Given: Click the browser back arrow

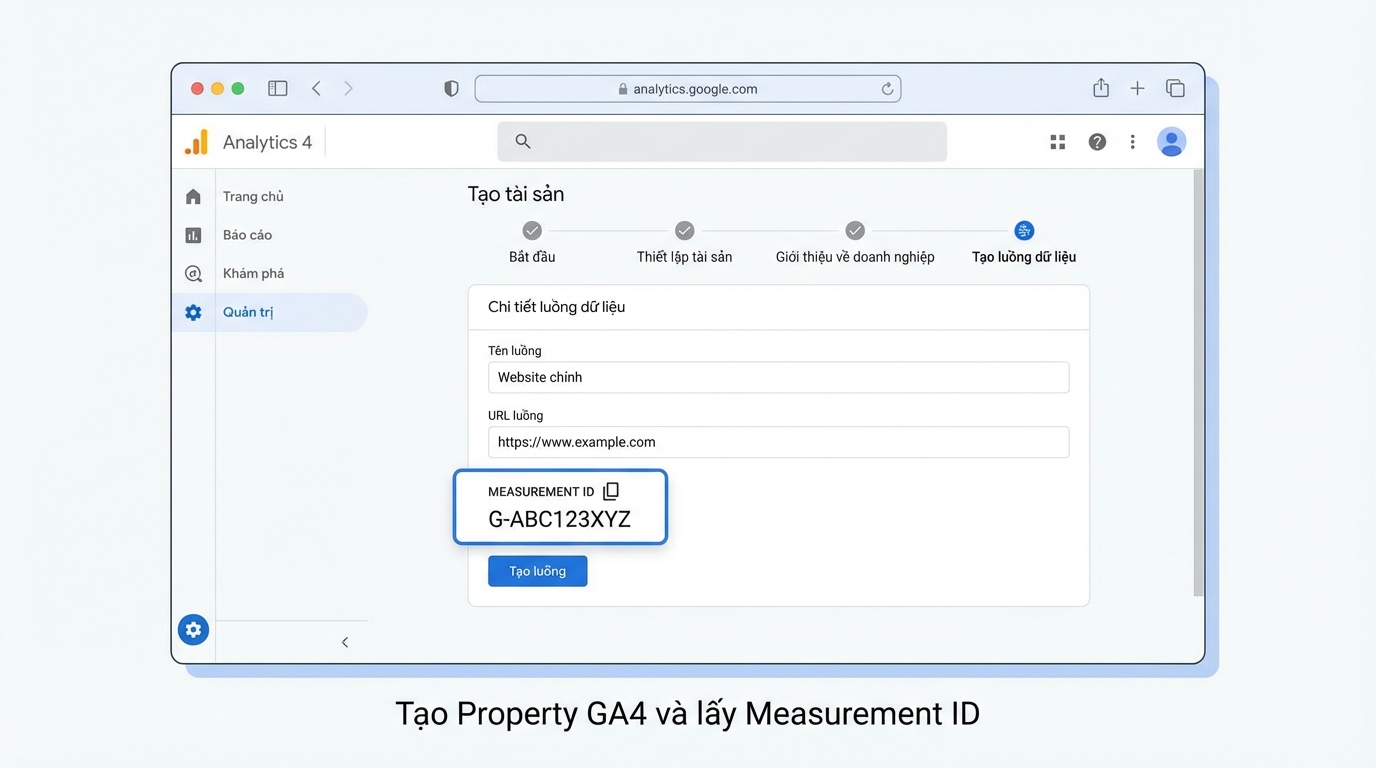Looking at the screenshot, I should tap(316, 88).
